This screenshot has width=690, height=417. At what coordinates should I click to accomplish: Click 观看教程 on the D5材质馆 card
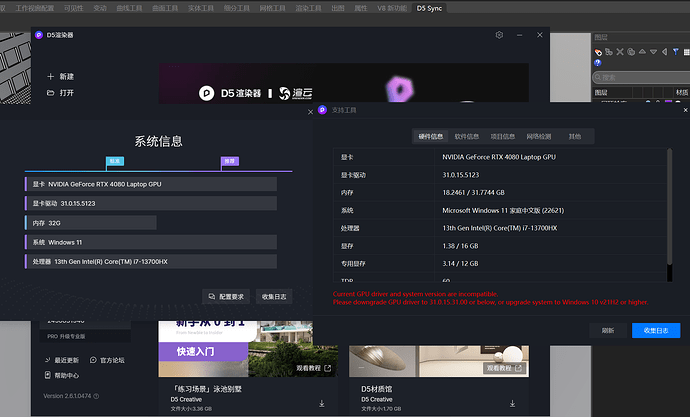click(x=504, y=368)
